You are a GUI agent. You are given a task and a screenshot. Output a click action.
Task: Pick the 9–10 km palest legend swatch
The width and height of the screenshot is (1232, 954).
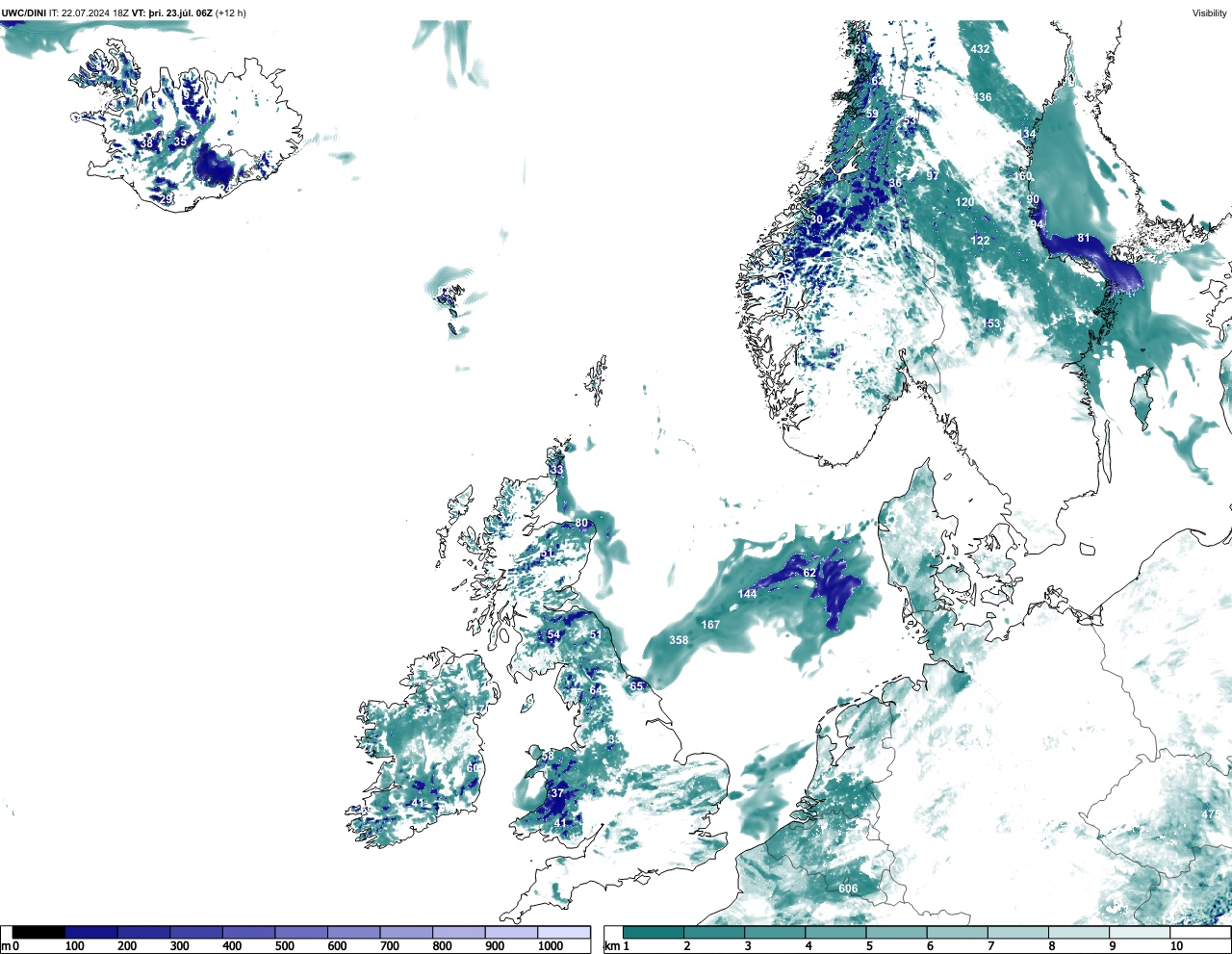1141,932
